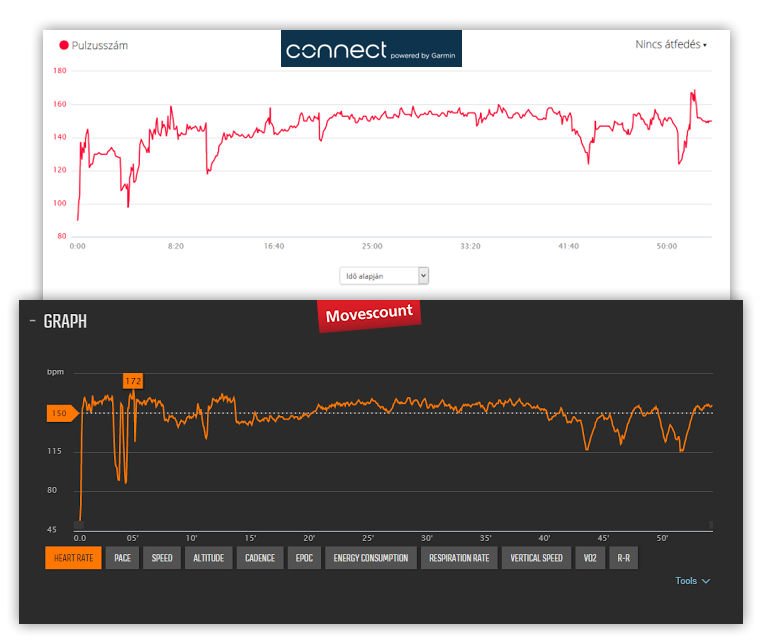
Task: Switch to RESPIRATION RATE graph
Action: pyautogui.click(x=459, y=558)
